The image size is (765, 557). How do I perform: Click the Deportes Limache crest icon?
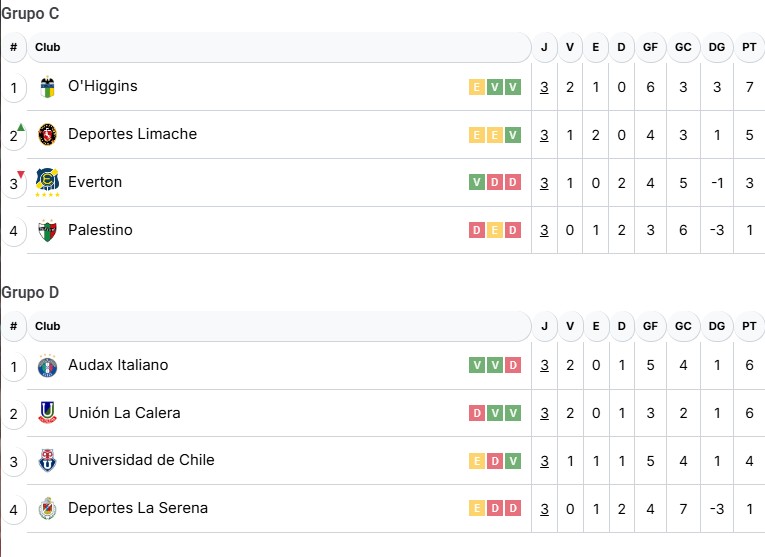pos(47,135)
